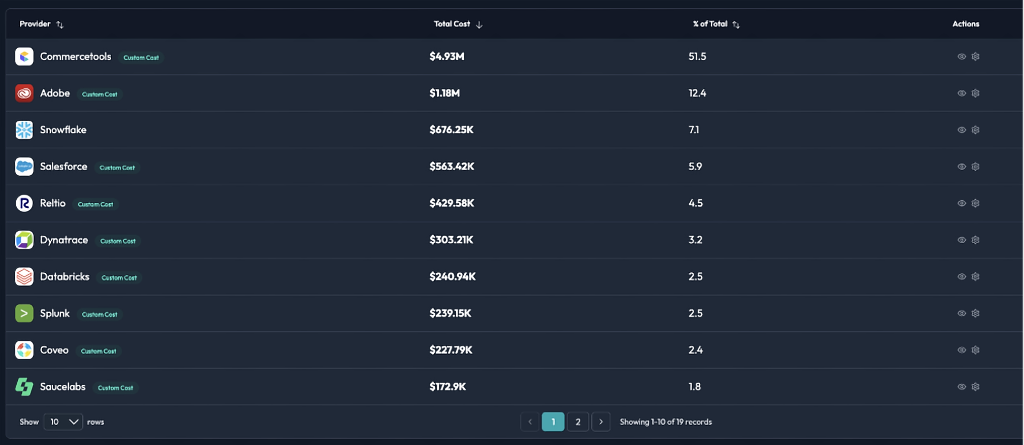Viewport: 1024px width, 445px height.
Task: Open settings gear for Adobe row
Action: [976, 93]
